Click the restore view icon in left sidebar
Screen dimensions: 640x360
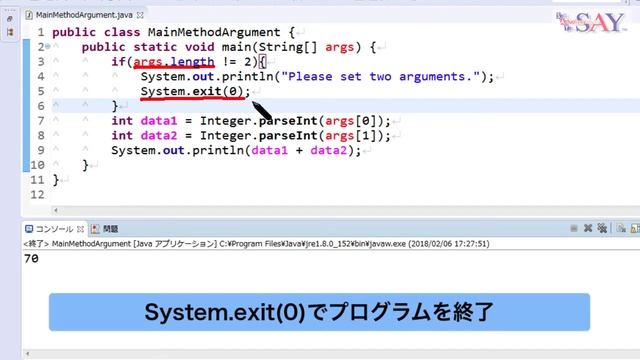pos(10,19)
